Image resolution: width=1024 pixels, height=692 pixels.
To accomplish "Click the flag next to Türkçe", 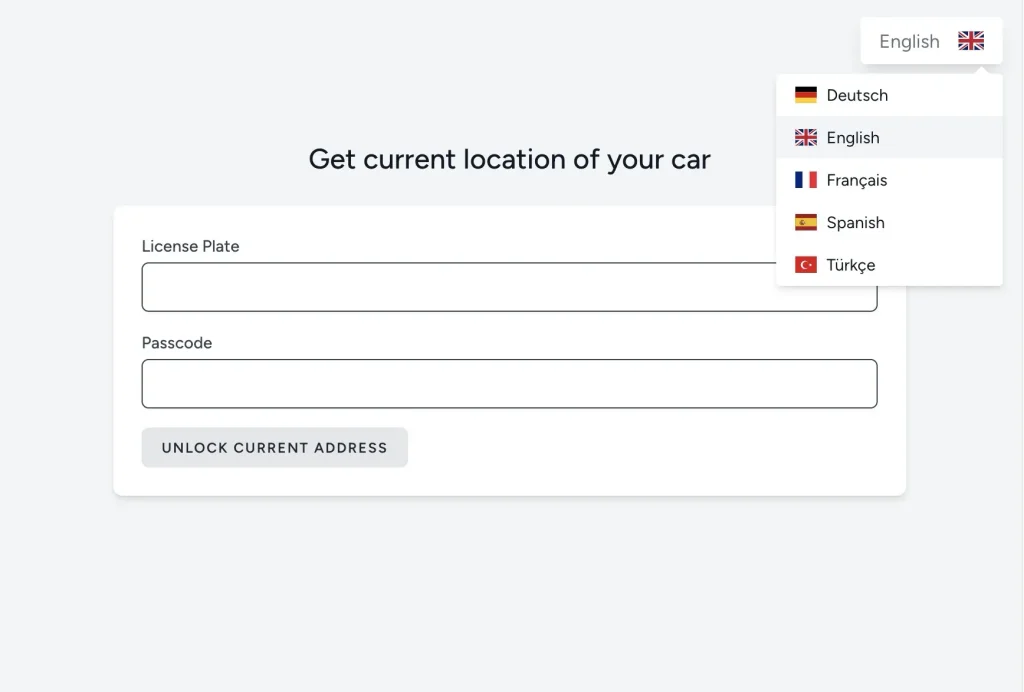I will point(805,264).
